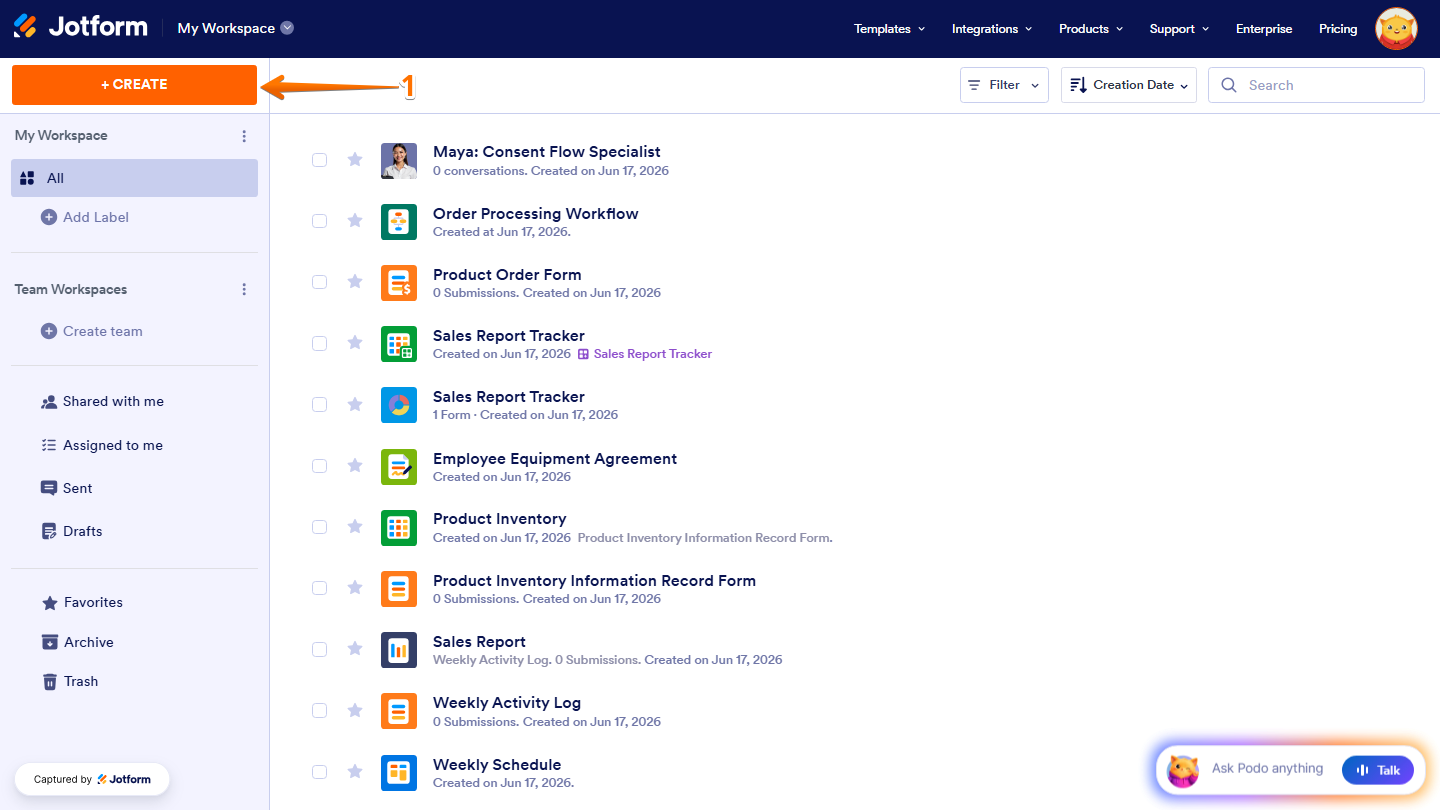Click the Sales Report bar-chart icon
The width and height of the screenshot is (1440, 810).
(x=399, y=650)
